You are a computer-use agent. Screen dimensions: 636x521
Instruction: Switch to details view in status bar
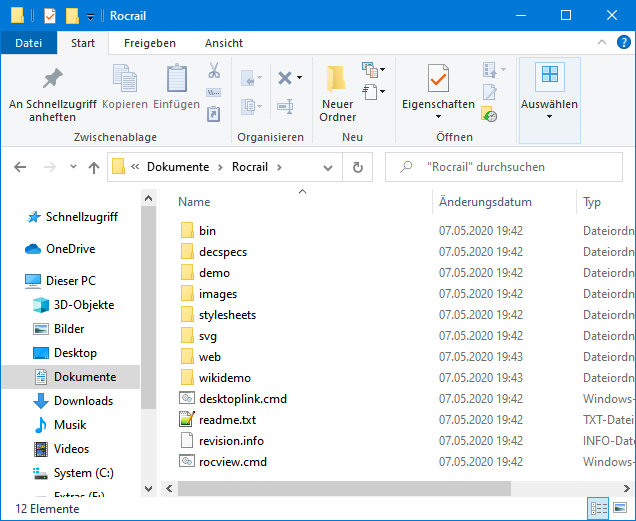[599, 509]
